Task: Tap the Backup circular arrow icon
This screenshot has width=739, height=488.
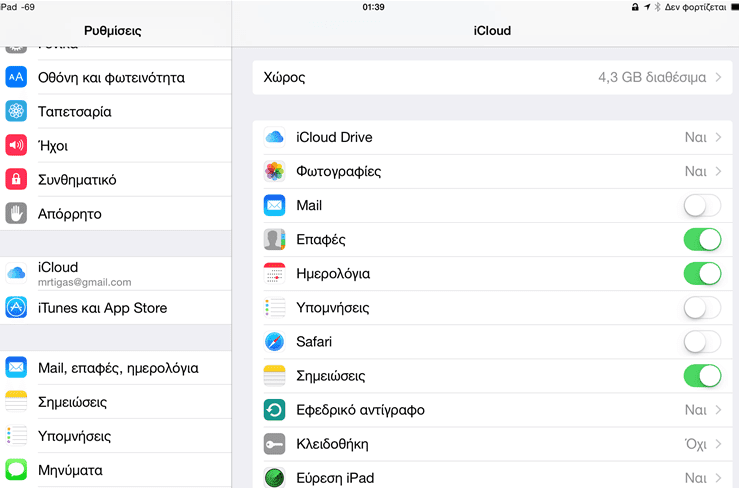Action: tap(274, 410)
